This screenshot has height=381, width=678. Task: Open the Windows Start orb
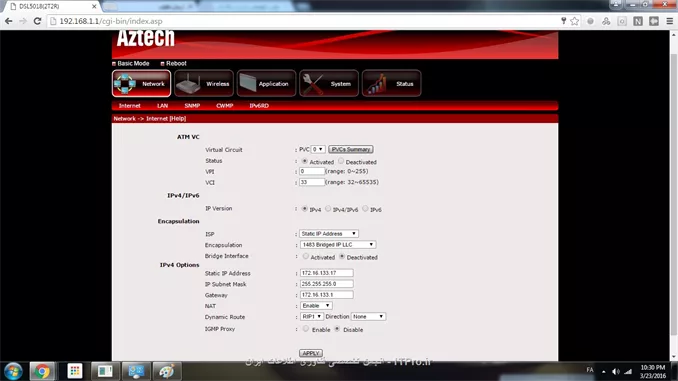tap(13, 371)
